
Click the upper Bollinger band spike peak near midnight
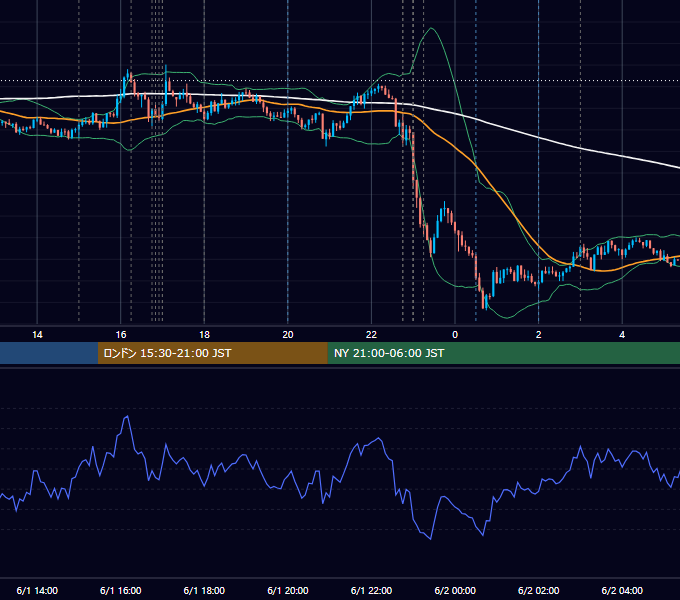tap(431, 29)
